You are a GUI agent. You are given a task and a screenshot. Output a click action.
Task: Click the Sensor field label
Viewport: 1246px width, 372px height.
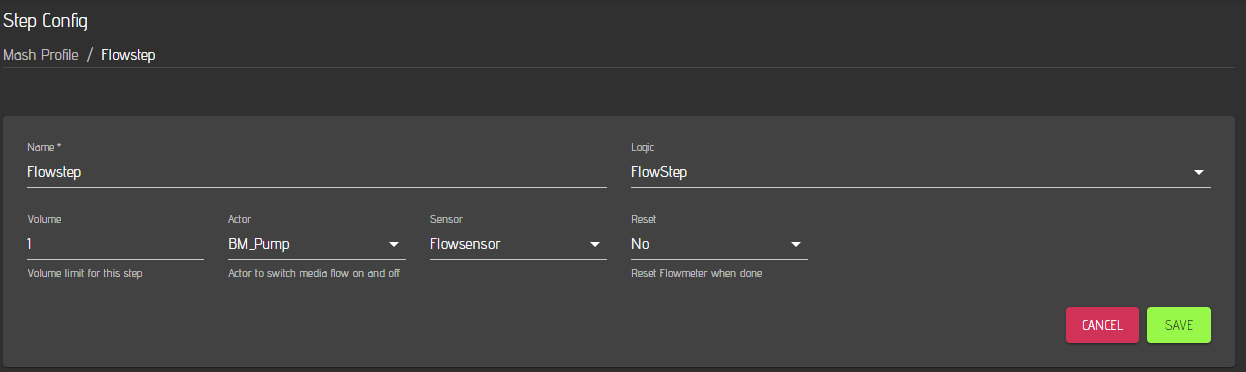446,218
